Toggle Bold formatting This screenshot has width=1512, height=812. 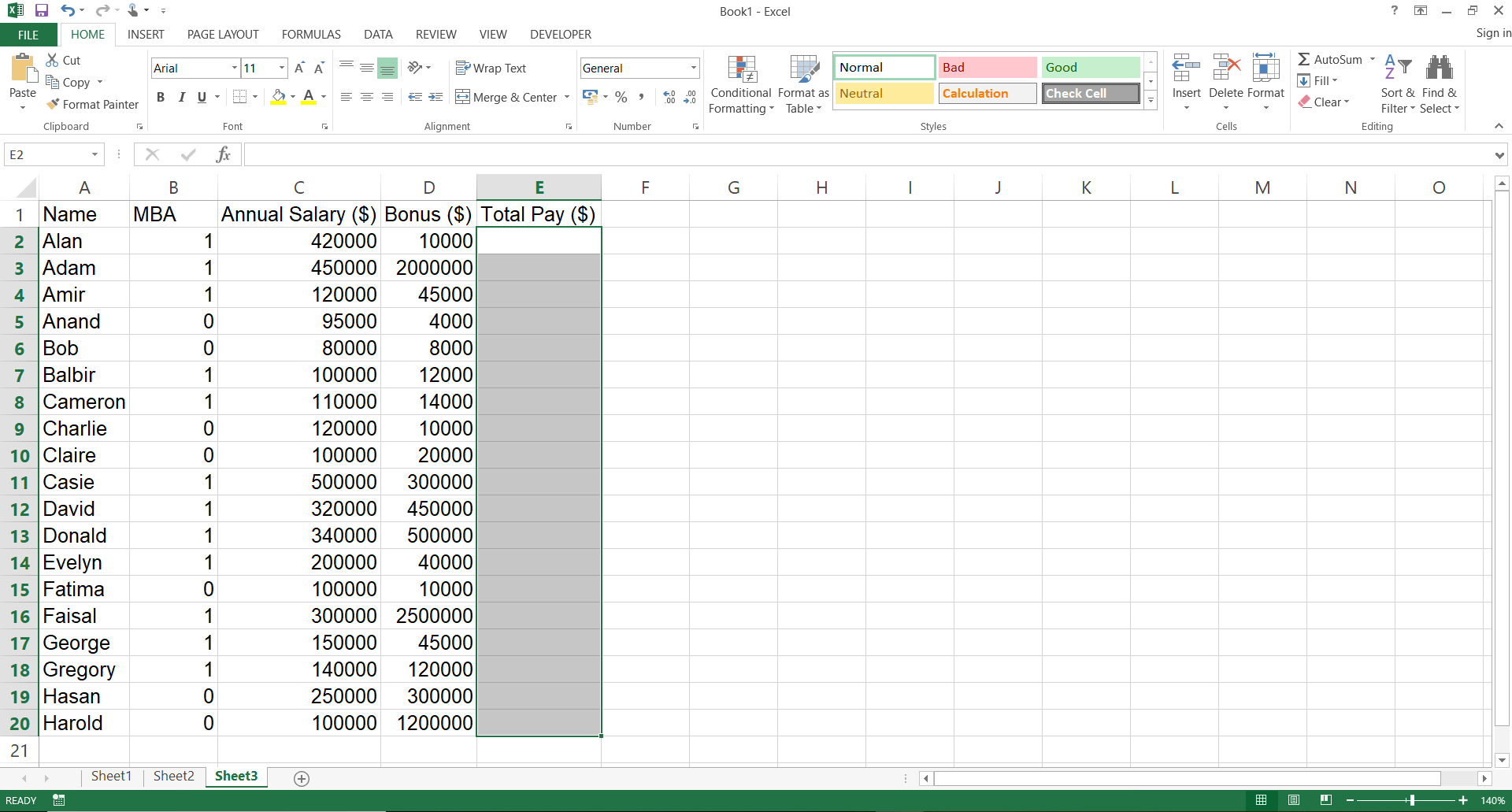point(161,97)
